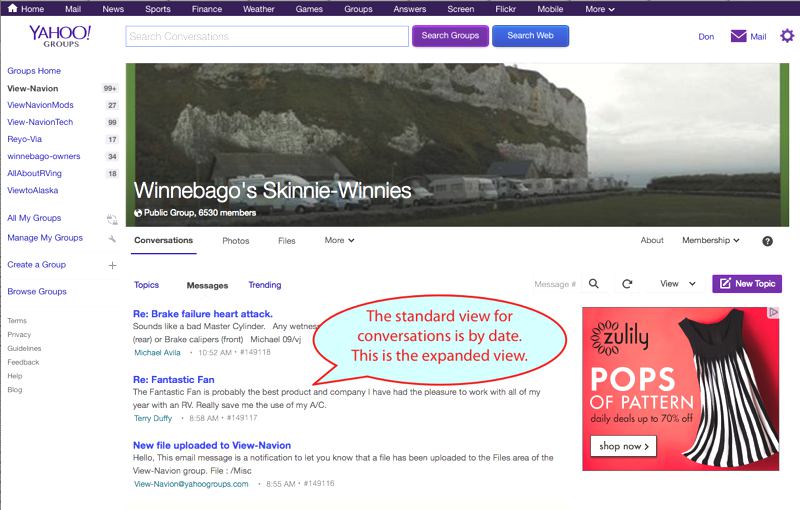Create a New Topic
This screenshot has width=800, height=510.
click(746, 284)
